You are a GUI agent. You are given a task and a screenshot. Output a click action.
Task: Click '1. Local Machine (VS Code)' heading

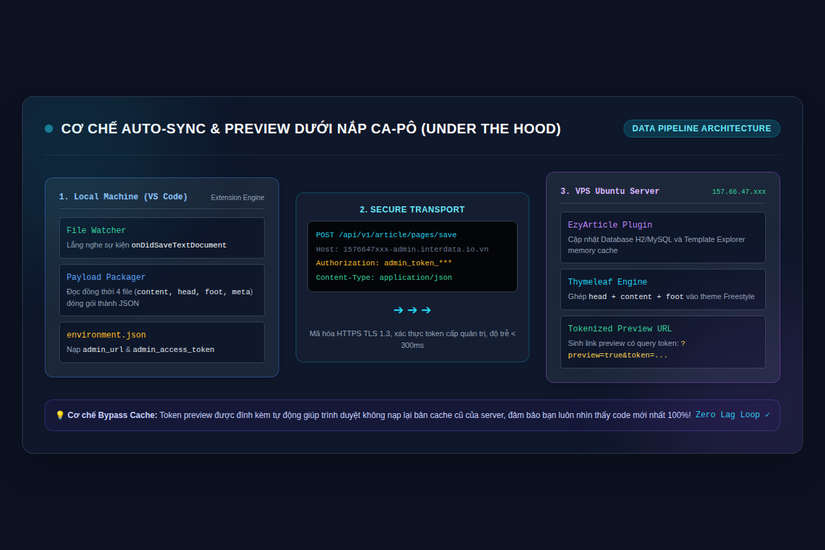click(x=123, y=197)
